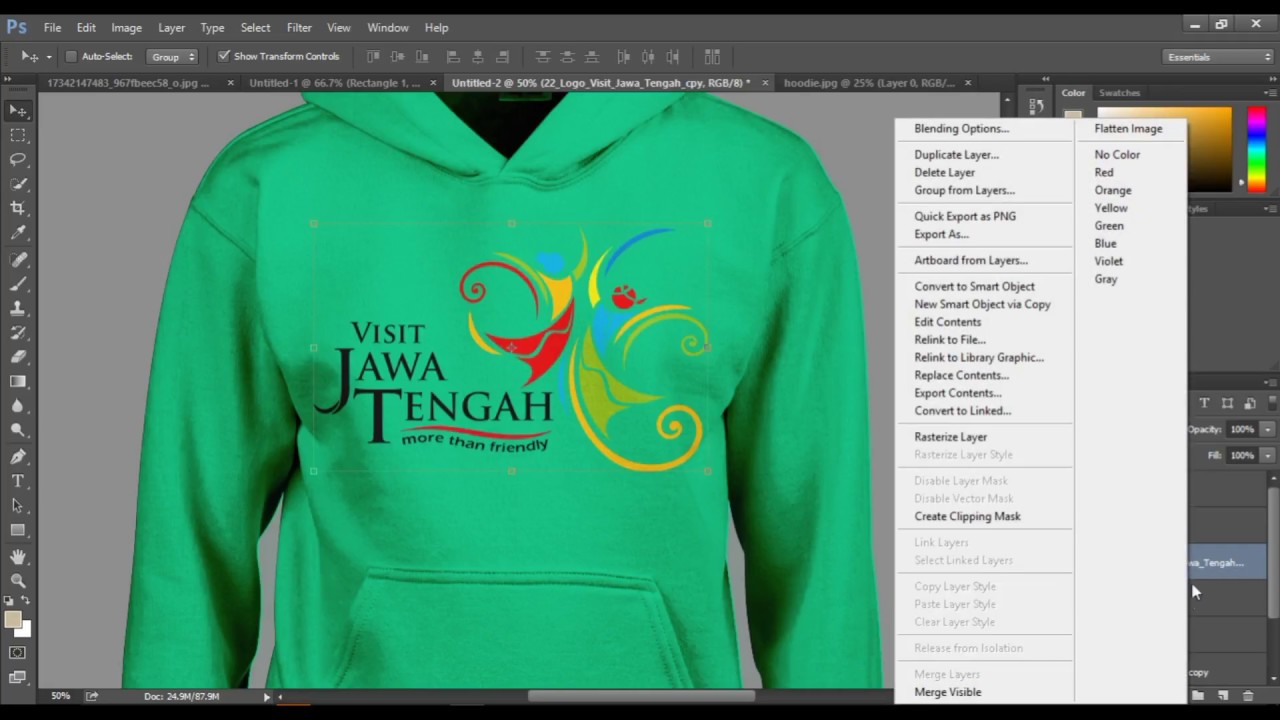The image size is (1280, 720).
Task: Select the History Brush tool
Action: pos(18,333)
